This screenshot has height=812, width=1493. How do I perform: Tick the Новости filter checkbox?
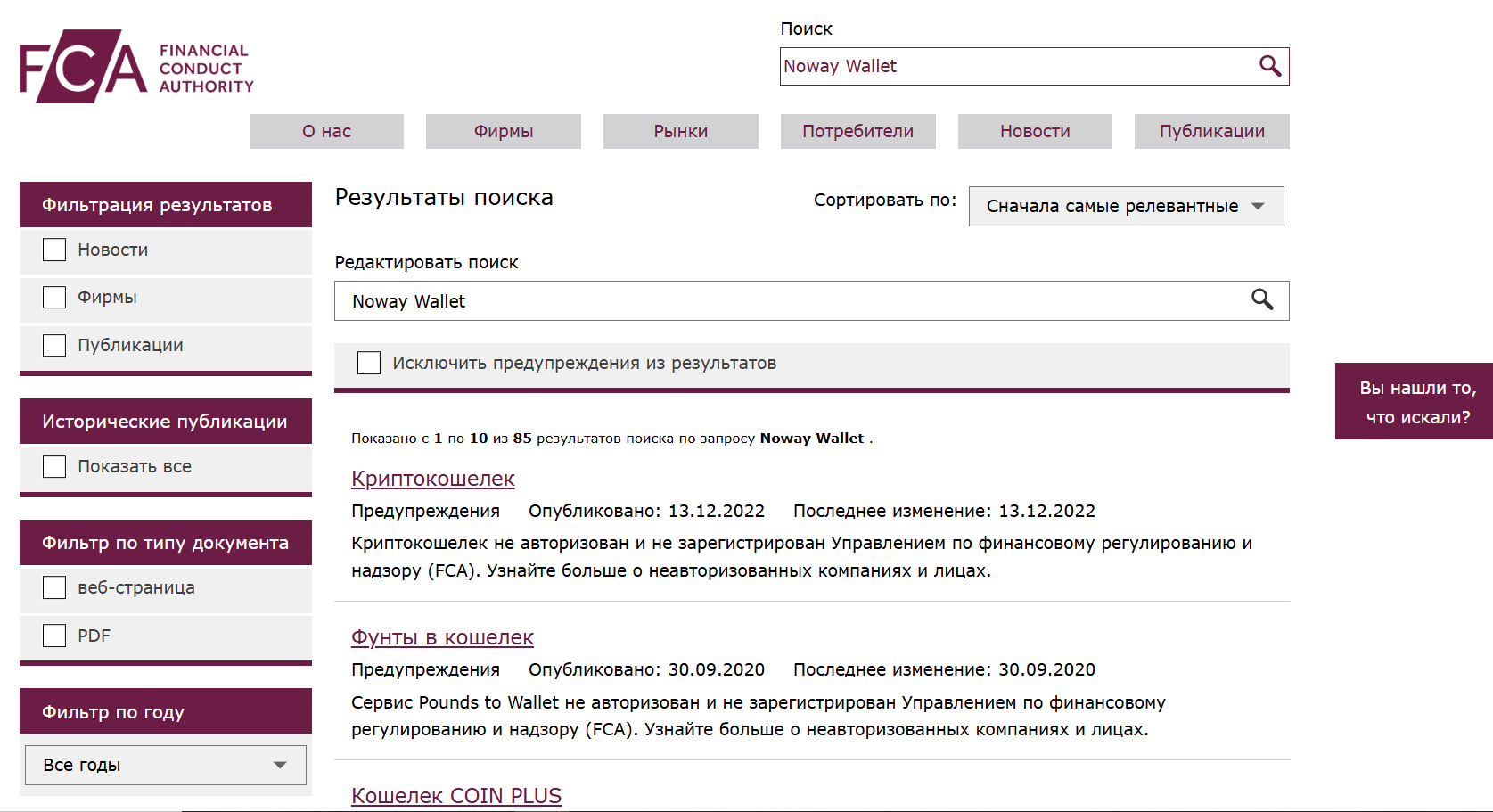click(54, 250)
